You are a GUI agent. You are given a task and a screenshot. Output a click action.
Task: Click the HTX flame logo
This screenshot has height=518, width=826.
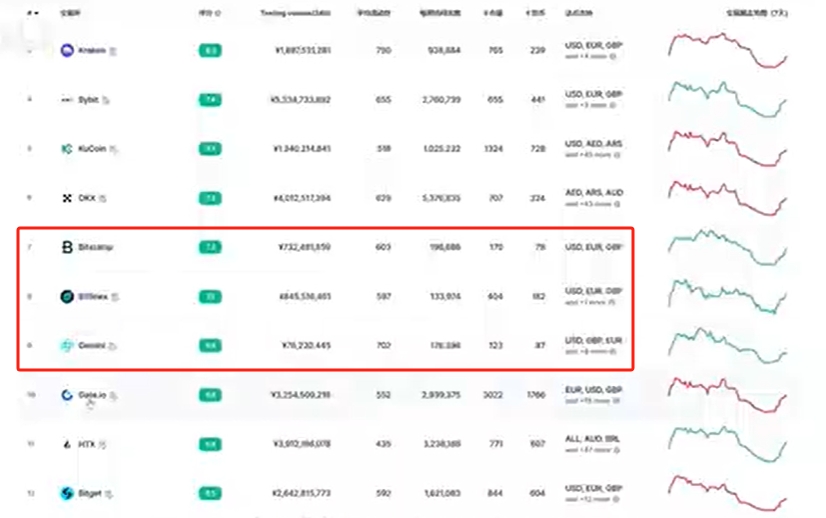pyautogui.click(x=67, y=444)
